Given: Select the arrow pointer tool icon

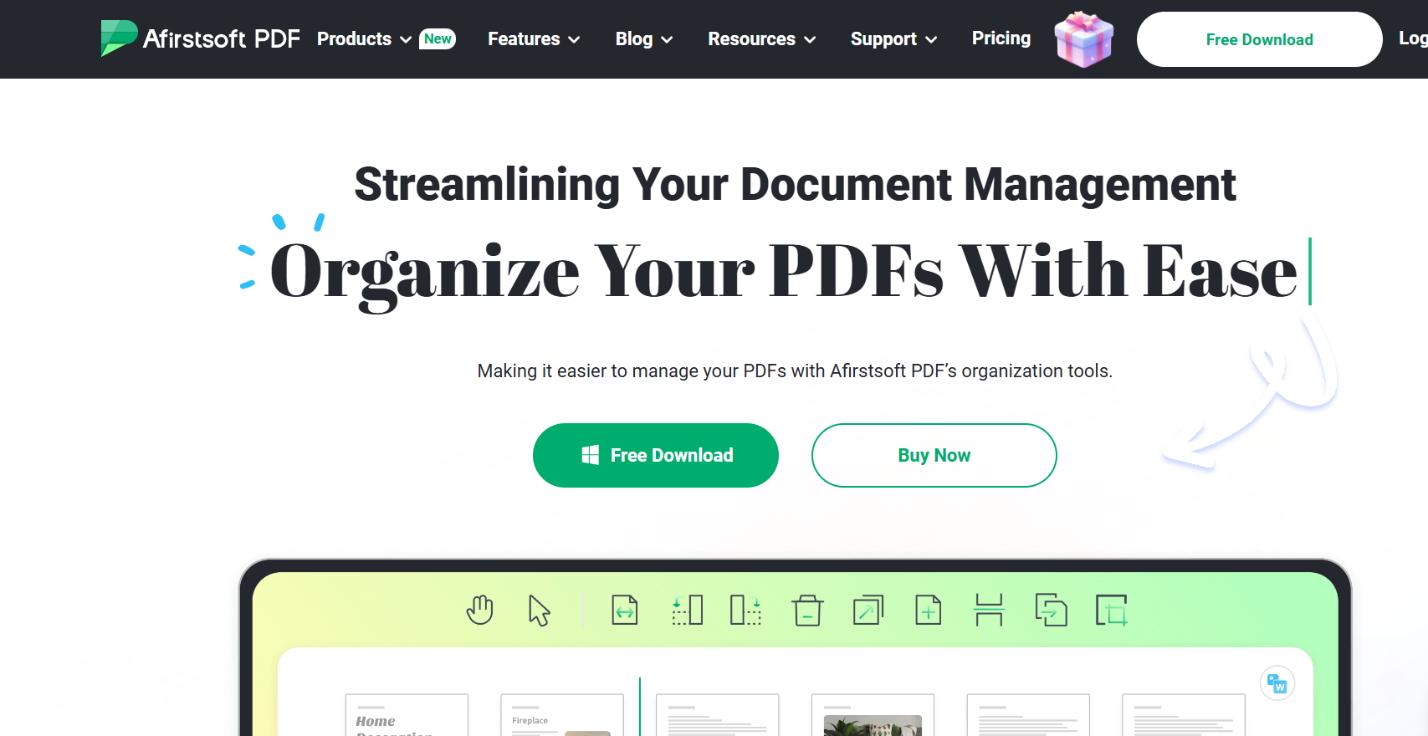Looking at the screenshot, I should 540,610.
